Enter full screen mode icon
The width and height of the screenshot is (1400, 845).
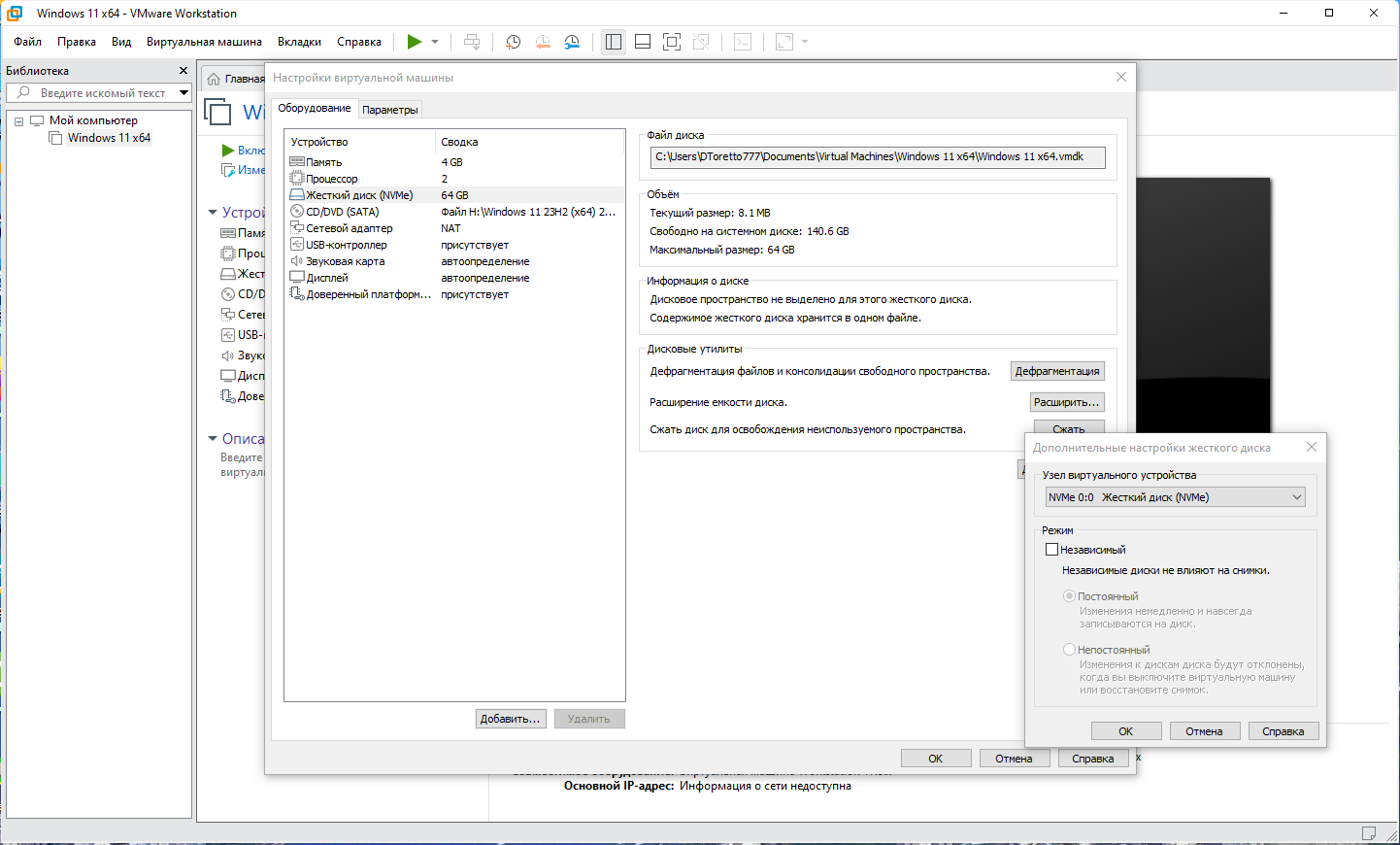point(672,42)
